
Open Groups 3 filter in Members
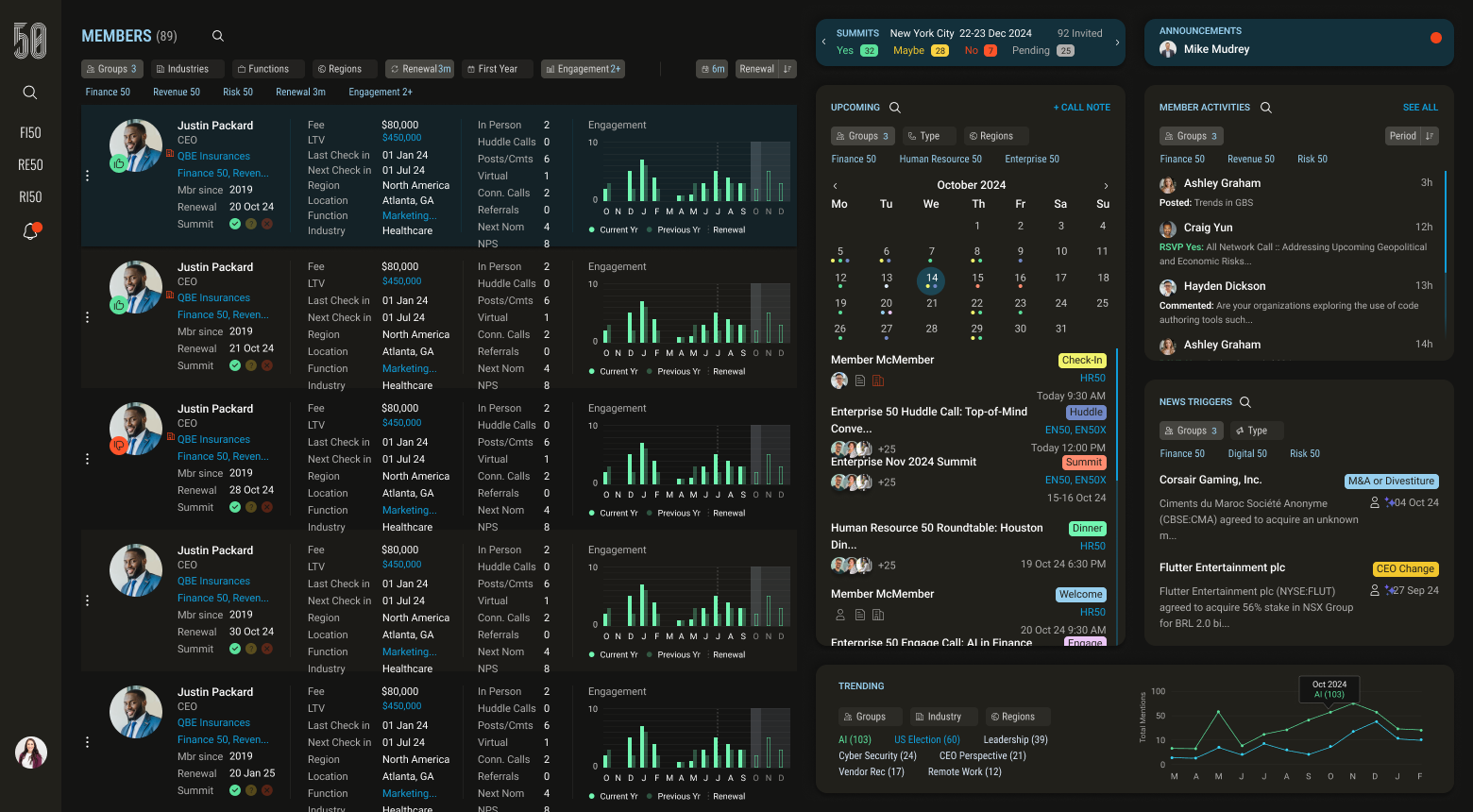click(x=112, y=69)
